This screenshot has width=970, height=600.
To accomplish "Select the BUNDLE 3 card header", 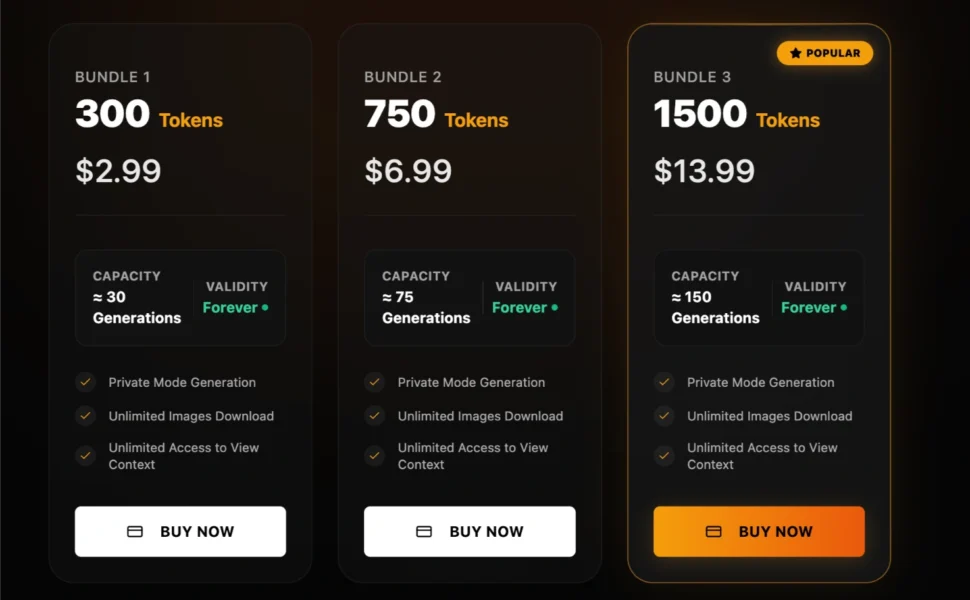I will coord(691,77).
